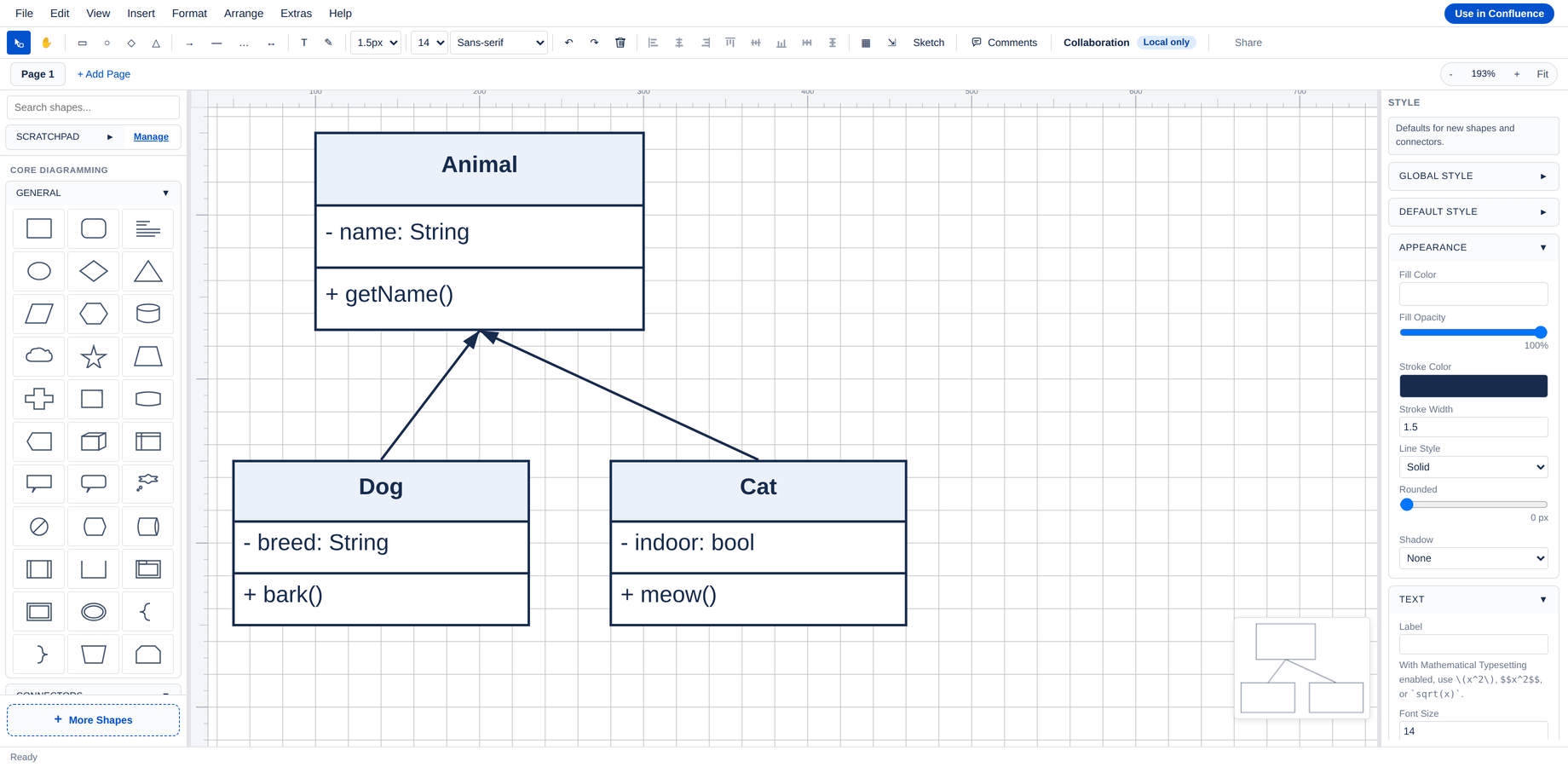Open the View menu
This screenshot has width=1568, height=767.
[98, 13]
